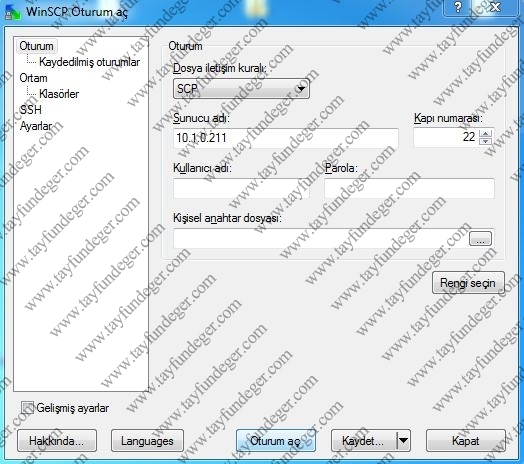Browse for private key file with ... button

pyautogui.click(x=480, y=239)
